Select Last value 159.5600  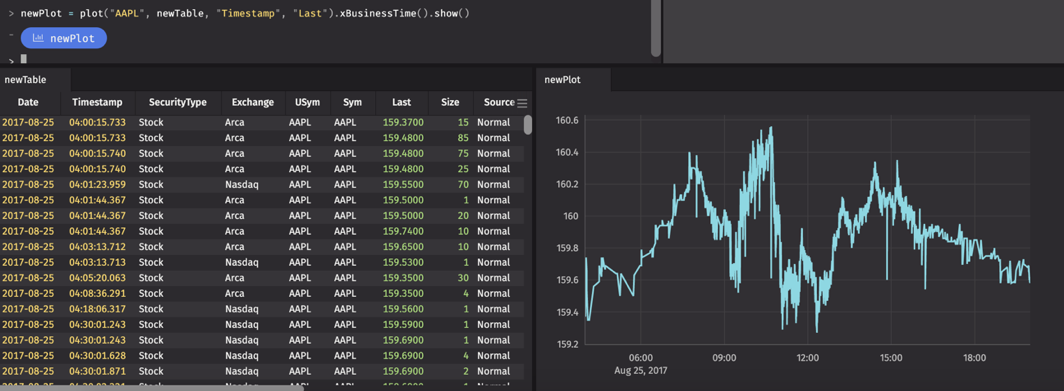[x=403, y=309]
